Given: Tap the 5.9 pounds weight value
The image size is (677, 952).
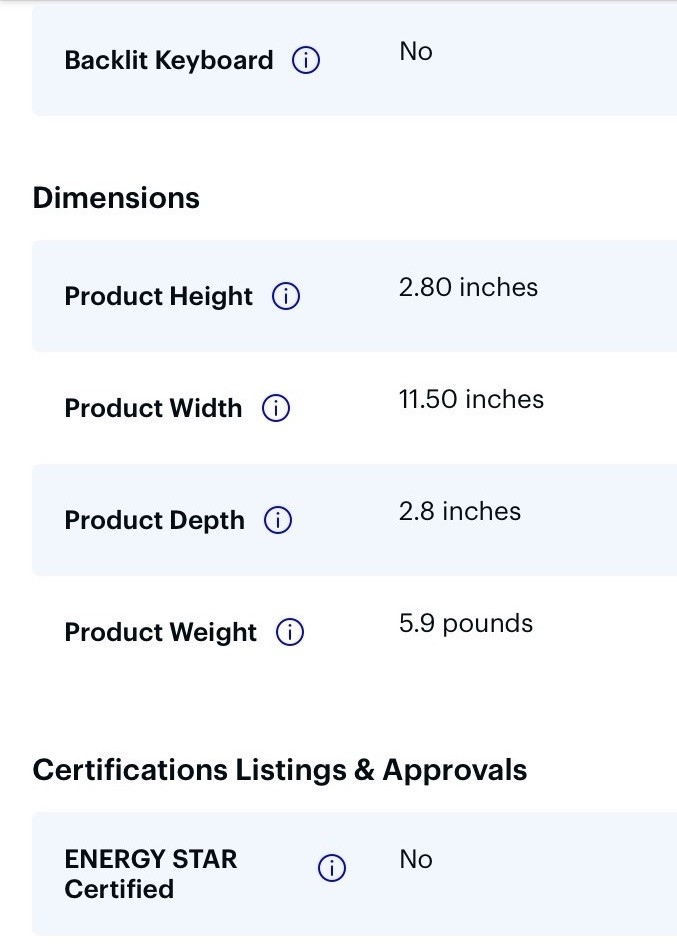Looking at the screenshot, I should pos(466,624).
